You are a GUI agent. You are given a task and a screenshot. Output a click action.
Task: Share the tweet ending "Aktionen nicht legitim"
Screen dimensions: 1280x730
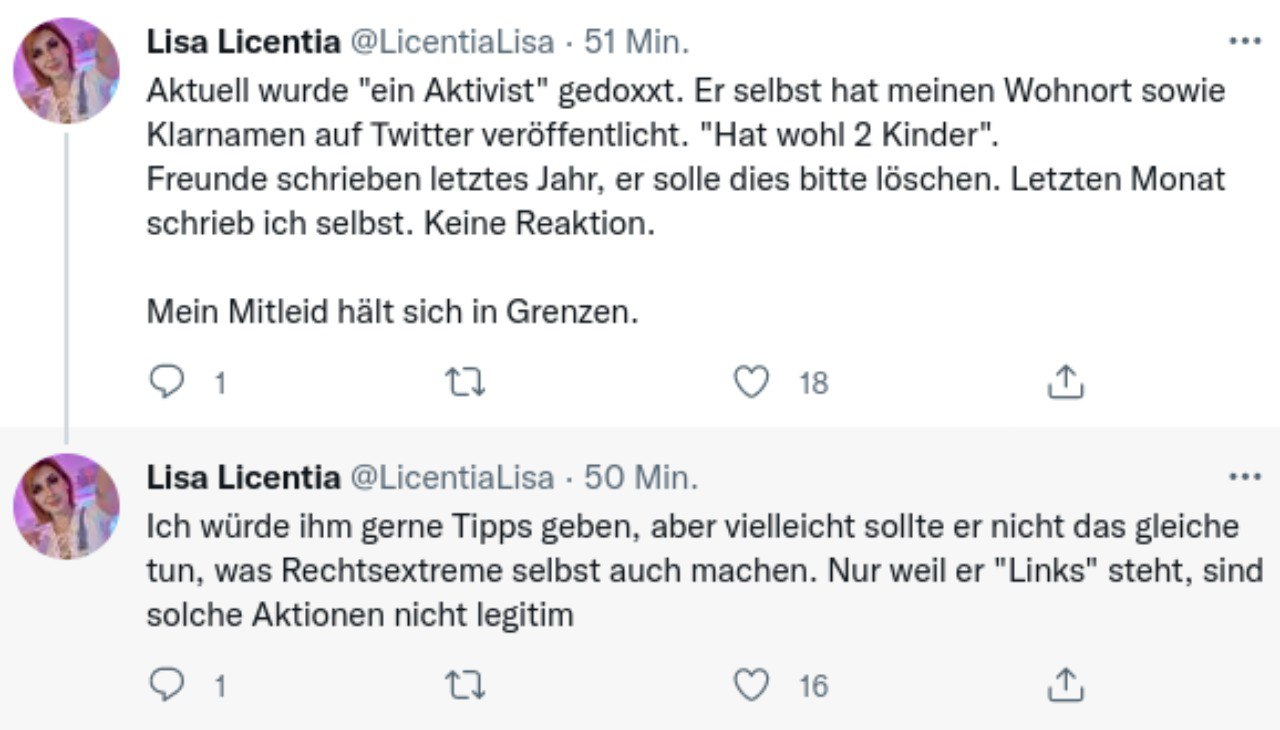click(1065, 685)
